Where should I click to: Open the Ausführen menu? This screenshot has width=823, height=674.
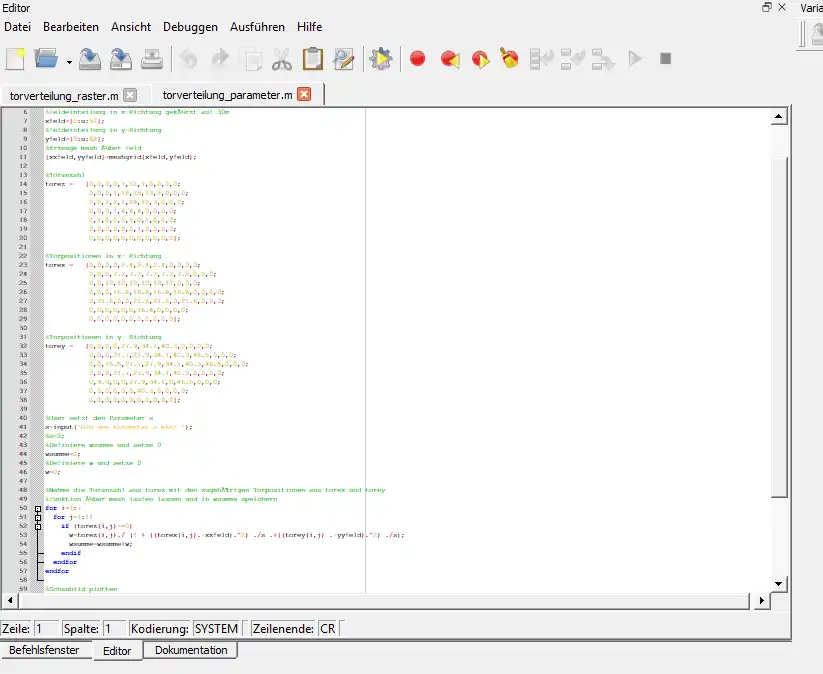257,27
